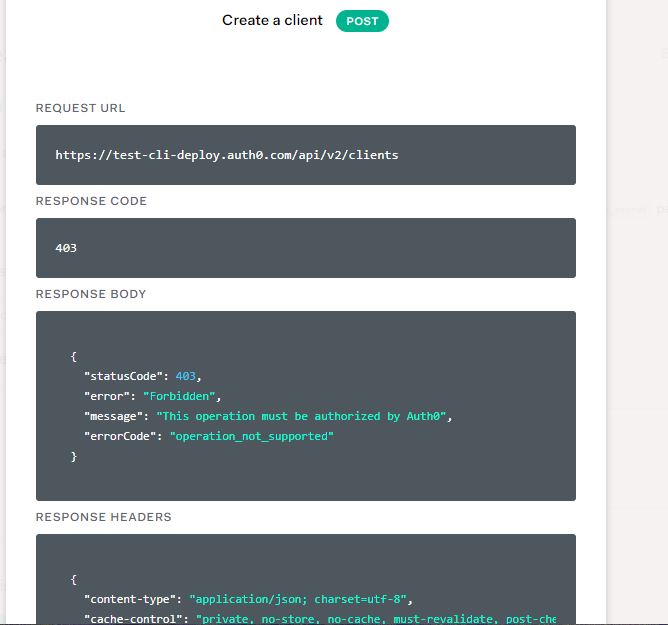Click the RESPONSE BODY section label
The height and width of the screenshot is (625, 668).
tap(91, 294)
